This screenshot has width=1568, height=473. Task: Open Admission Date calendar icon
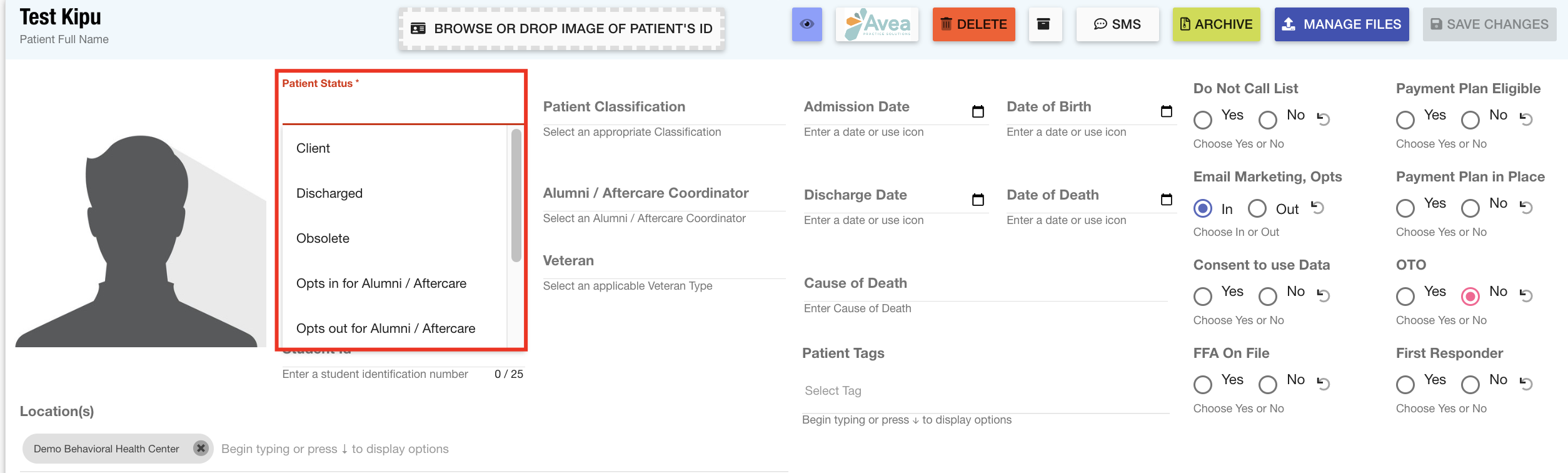pyautogui.click(x=978, y=111)
